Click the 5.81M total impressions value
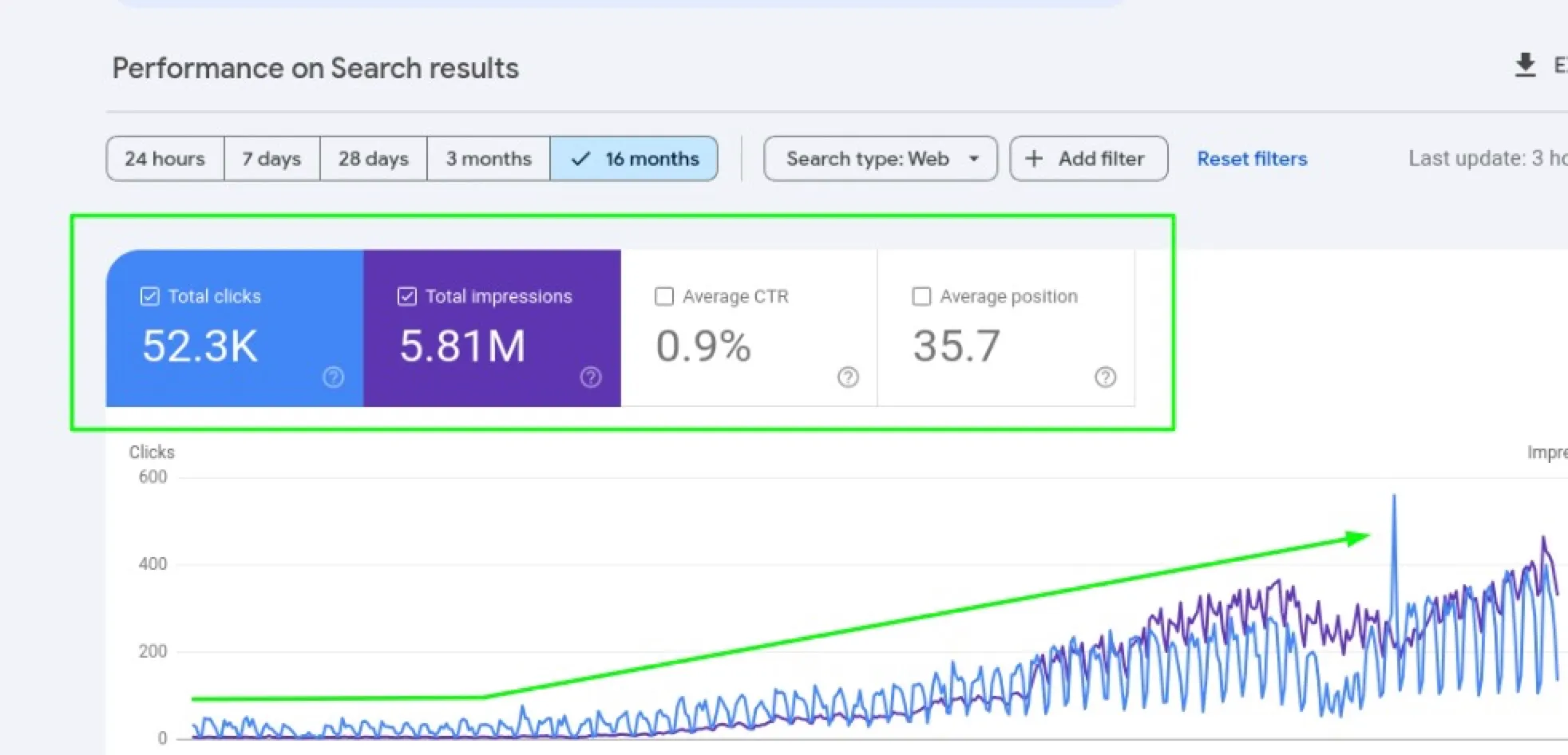 pyautogui.click(x=462, y=346)
